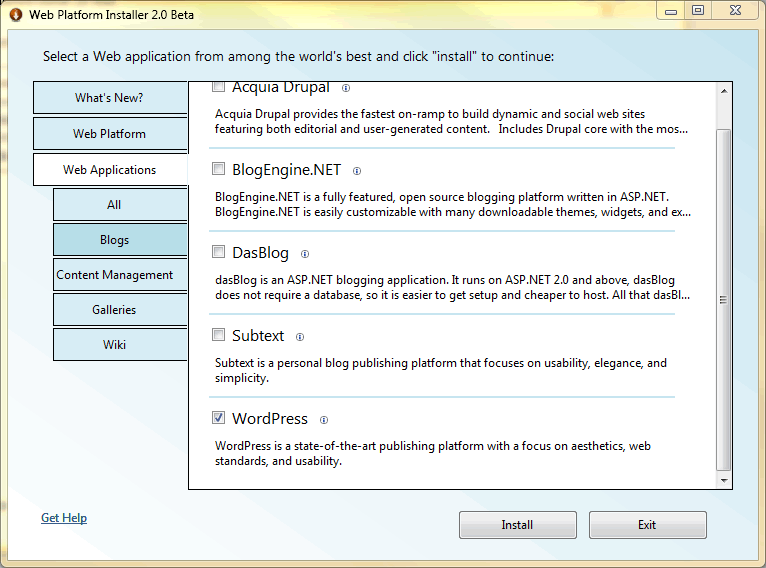
Task: Click the 'Acquia Drupal provides the fastest' description
Action: [451, 122]
